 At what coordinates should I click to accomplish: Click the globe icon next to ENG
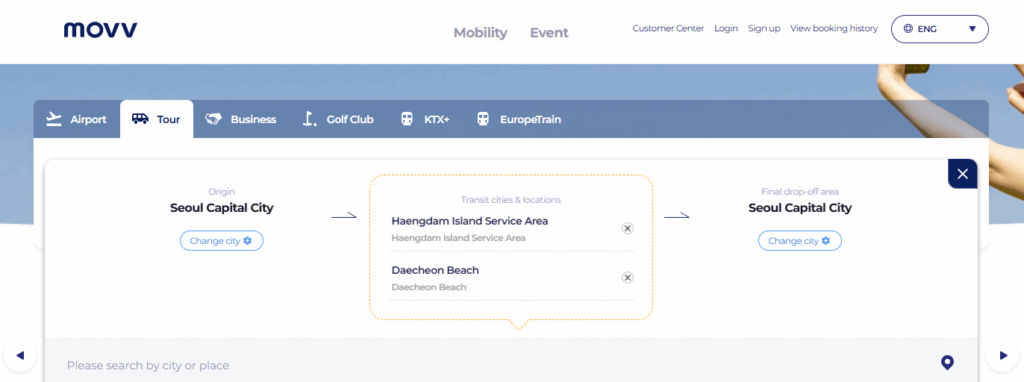pos(908,29)
